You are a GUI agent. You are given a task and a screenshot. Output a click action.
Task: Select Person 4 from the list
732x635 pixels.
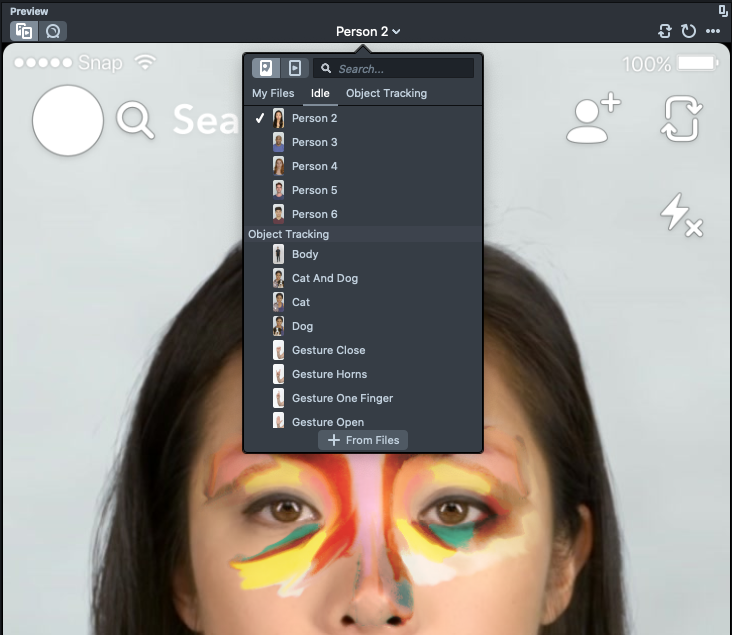click(314, 166)
